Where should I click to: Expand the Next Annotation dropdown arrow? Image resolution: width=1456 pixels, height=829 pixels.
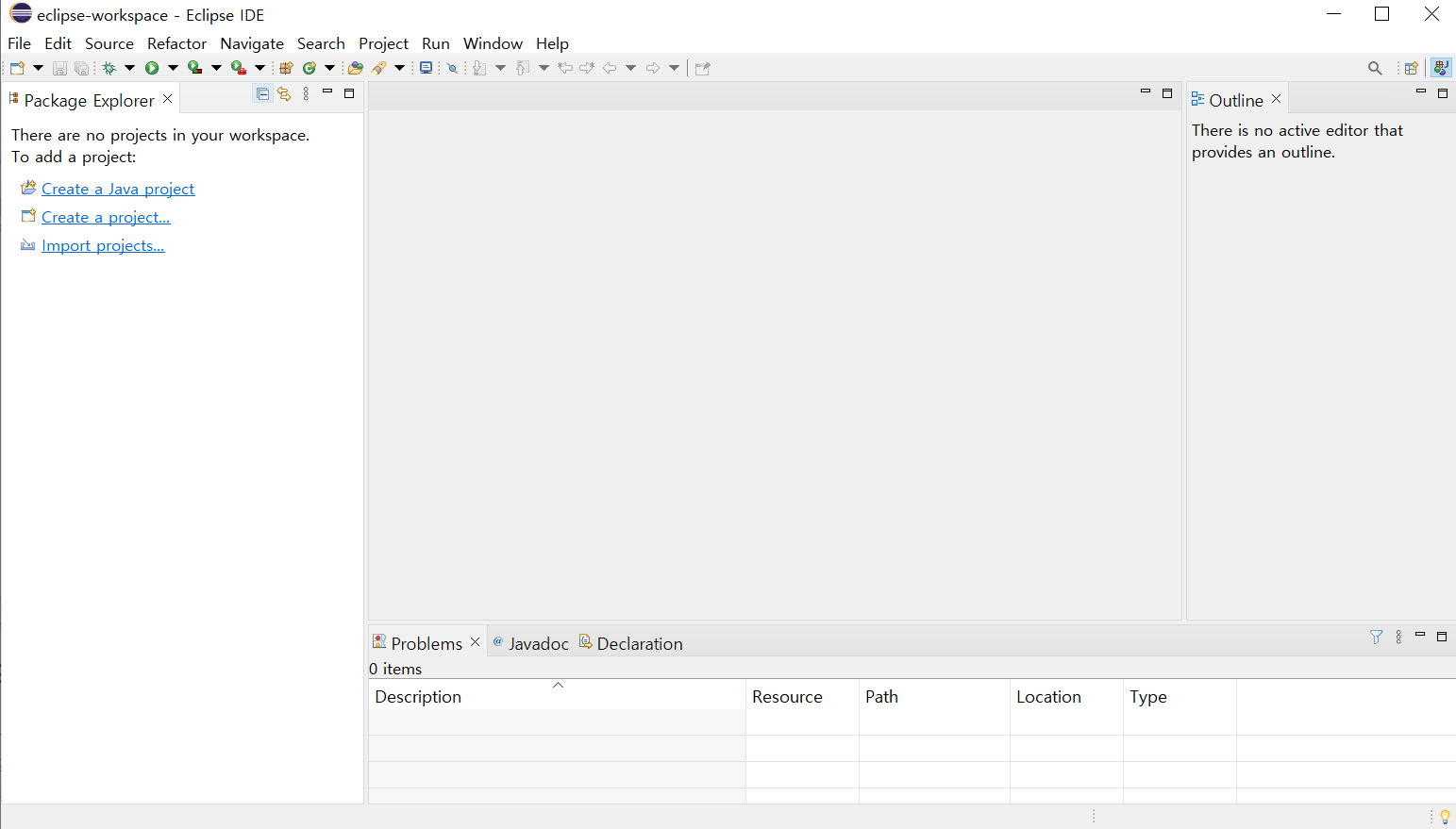click(500, 68)
